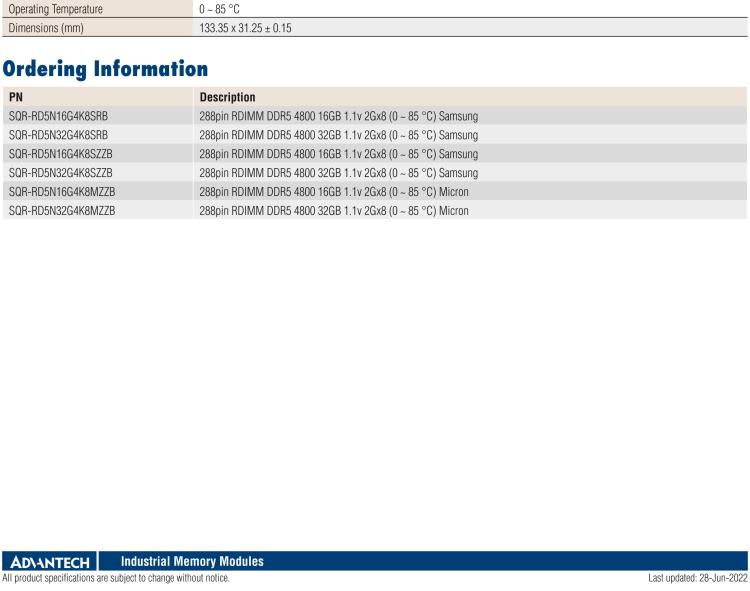The width and height of the screenshot is (750, 591).
Task: Click the description in the SQR-RD5N16G4K8SRB row
Action: point(338,116)
